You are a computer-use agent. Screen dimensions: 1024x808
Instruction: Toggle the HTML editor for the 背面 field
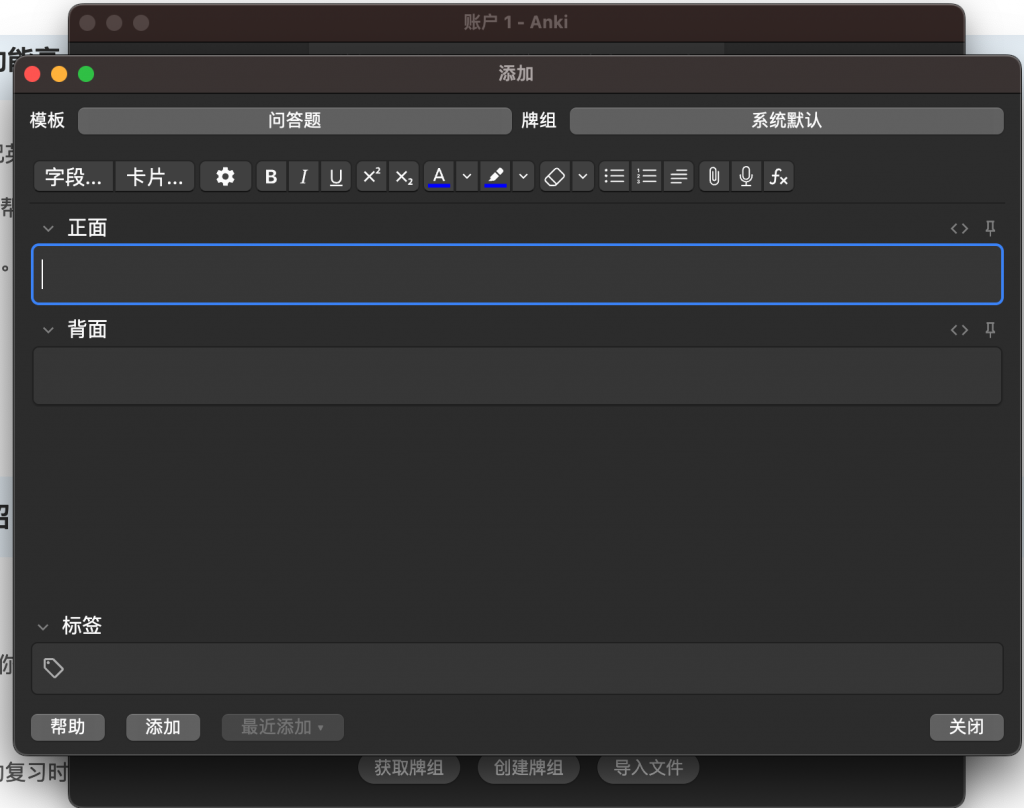pyautogui.click(x=958, y=330)
